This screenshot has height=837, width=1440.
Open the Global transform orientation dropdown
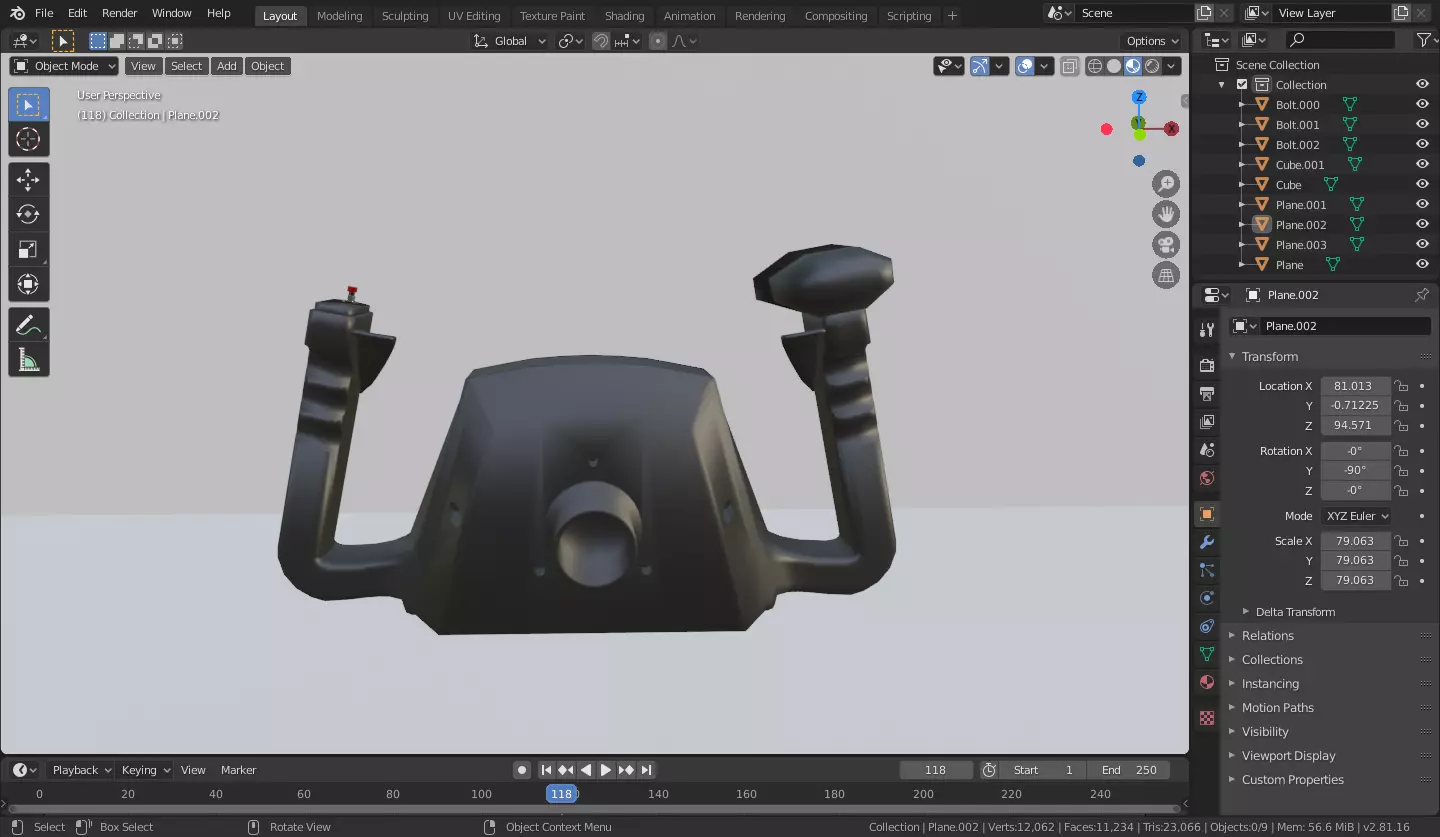click(x=510, y=41)
